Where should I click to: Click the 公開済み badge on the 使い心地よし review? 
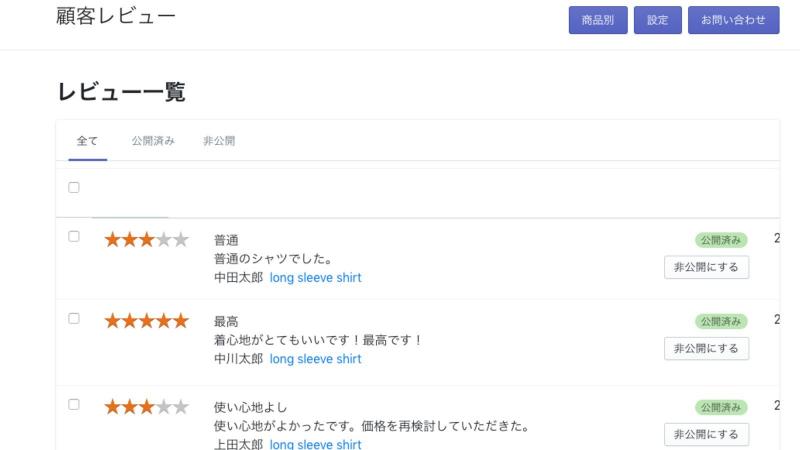pos(721,407)
